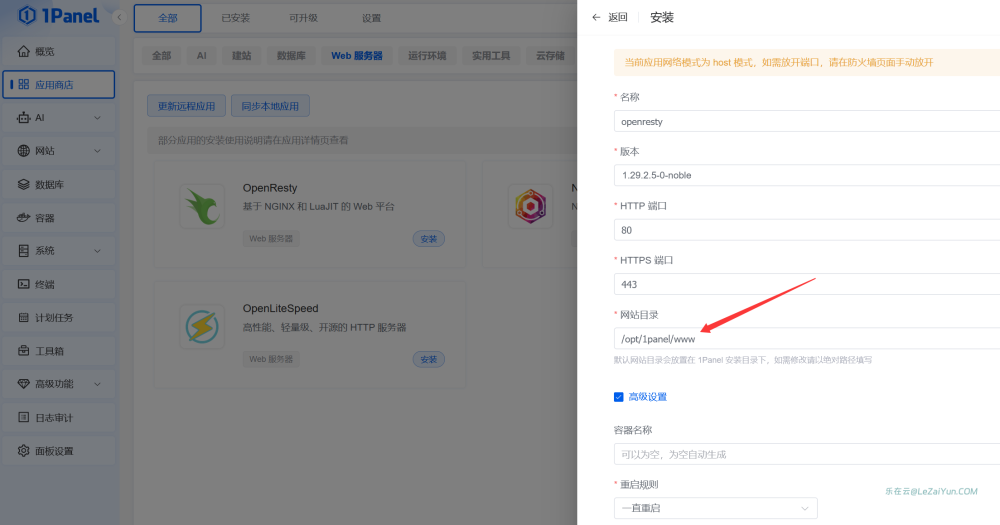Click the OpenLiteSpeed app title
The image size is (1000, 525).
pos(280,308)
